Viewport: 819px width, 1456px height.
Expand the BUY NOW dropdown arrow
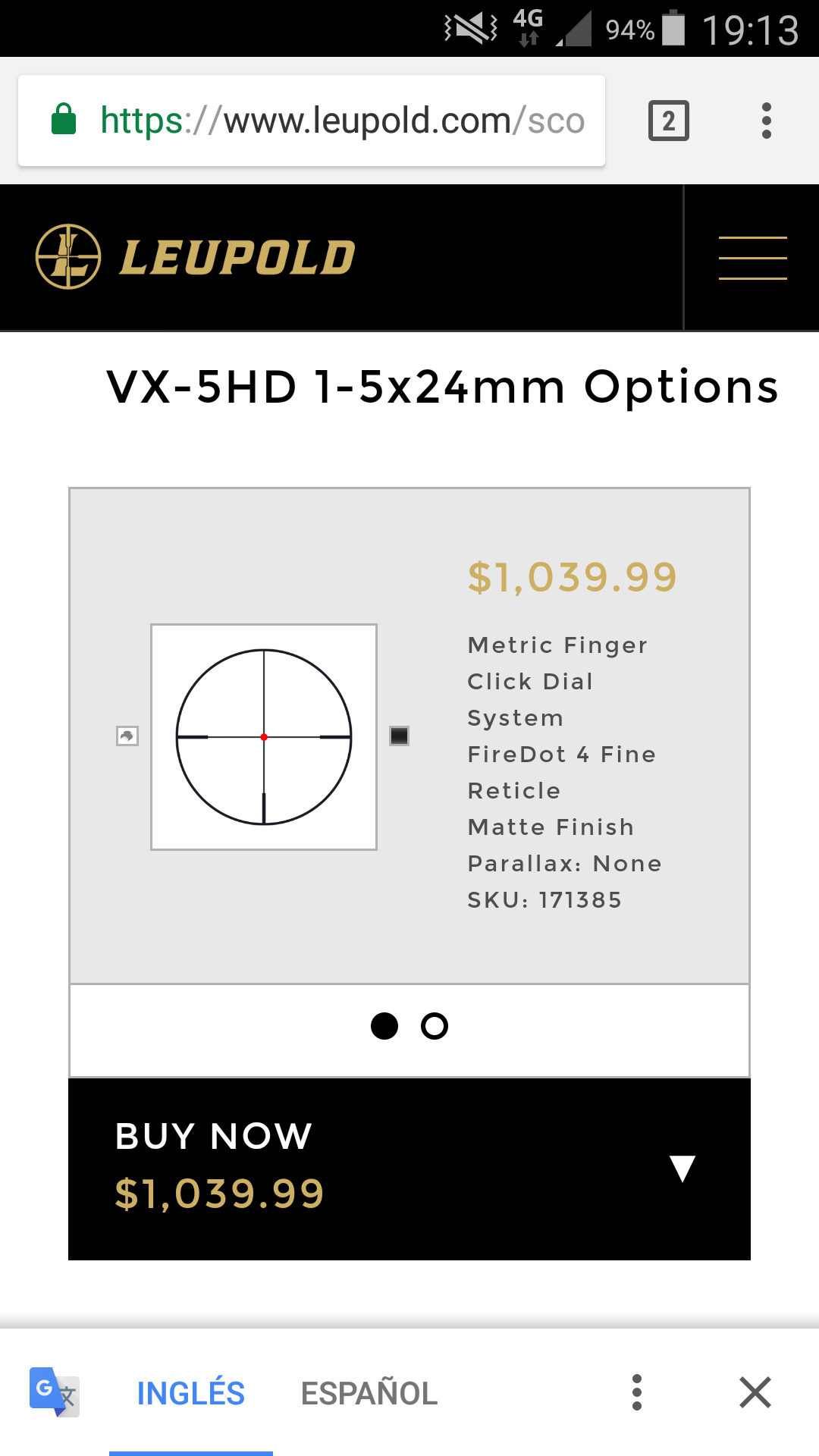point(682,1169)
